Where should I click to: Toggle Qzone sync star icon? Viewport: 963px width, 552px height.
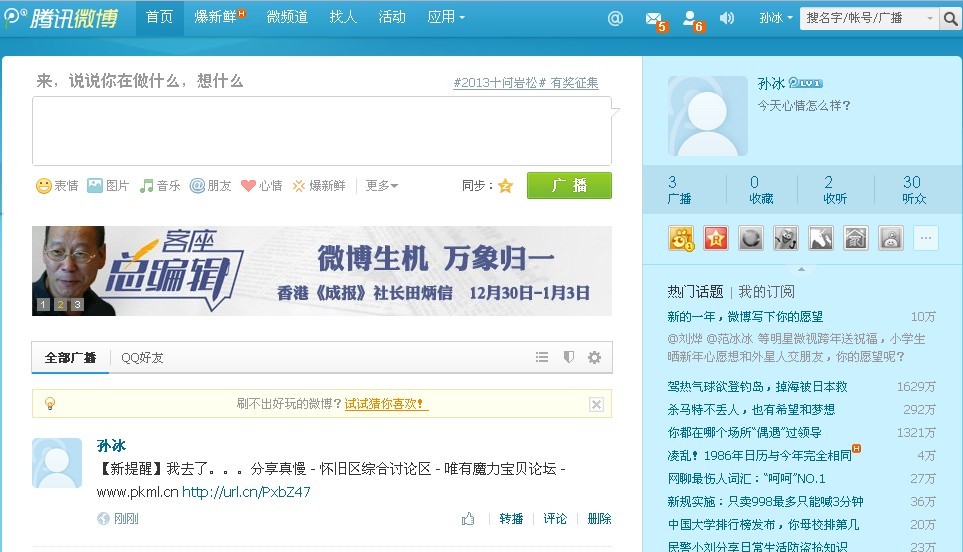coord(505,186)
